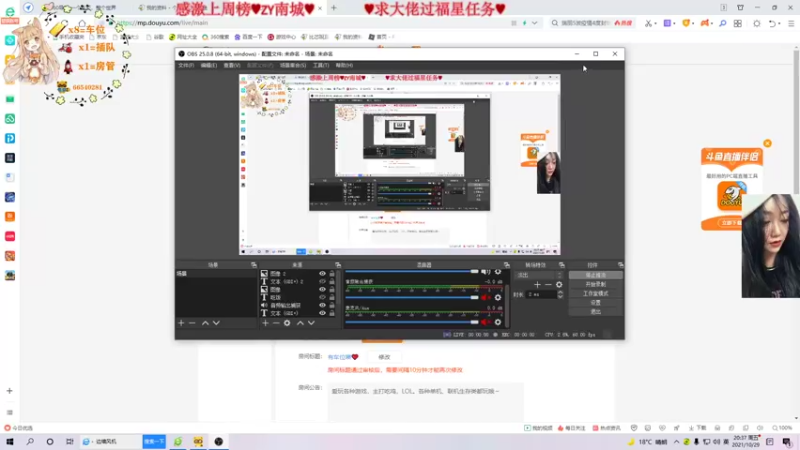
Task: Expand the address bar dropdown chevron
Action: pyautogui.click(x=534, y=23)
